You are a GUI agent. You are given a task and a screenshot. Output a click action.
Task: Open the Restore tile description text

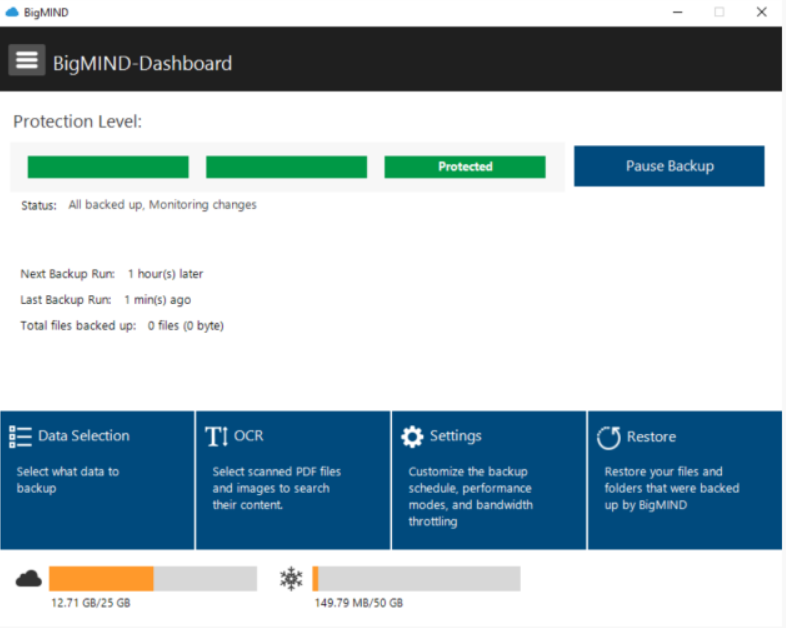coord(672,488)
